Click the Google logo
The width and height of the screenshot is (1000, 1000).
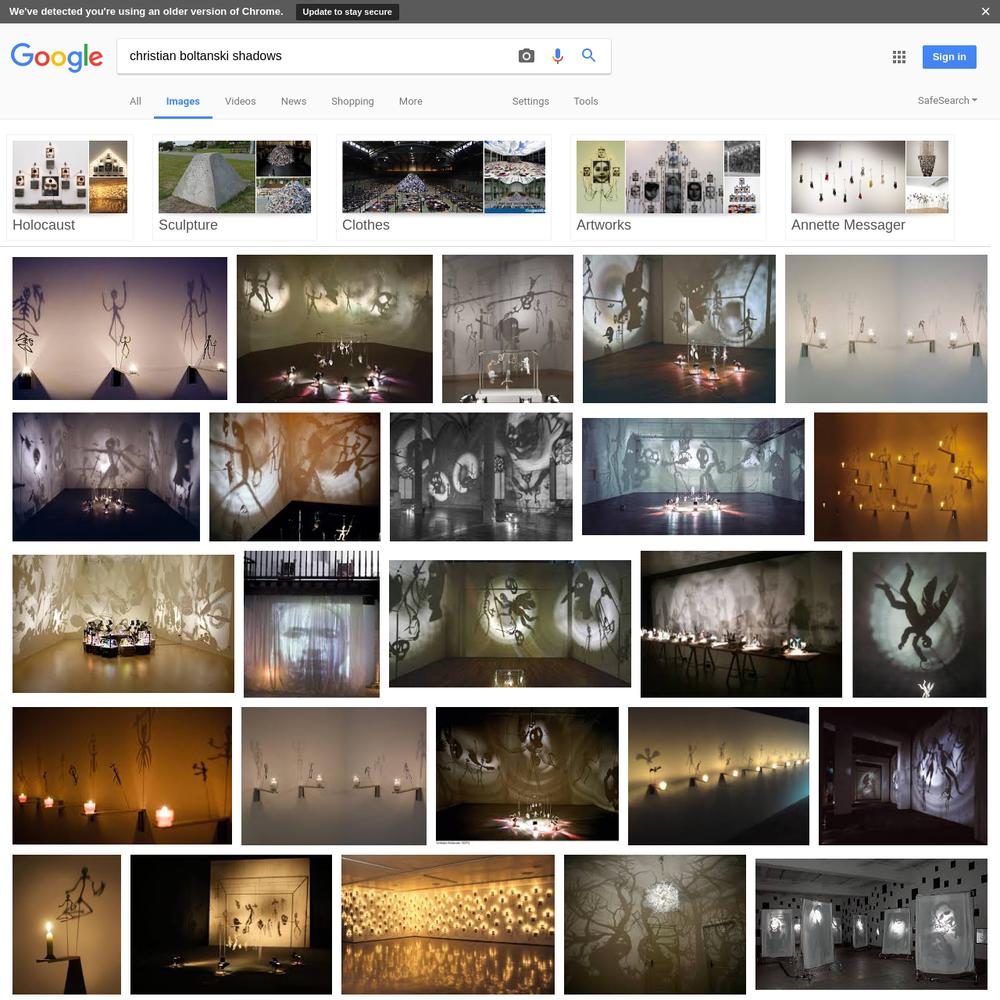coord(57,57)
